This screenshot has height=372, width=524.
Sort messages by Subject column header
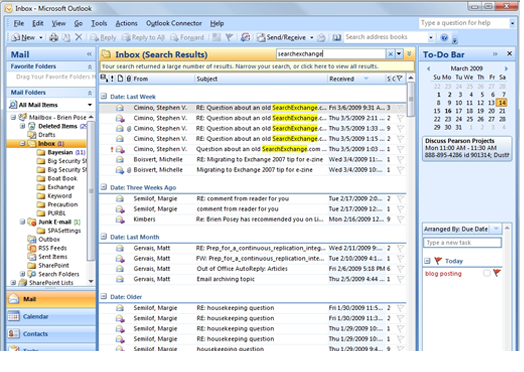point(261,79)
